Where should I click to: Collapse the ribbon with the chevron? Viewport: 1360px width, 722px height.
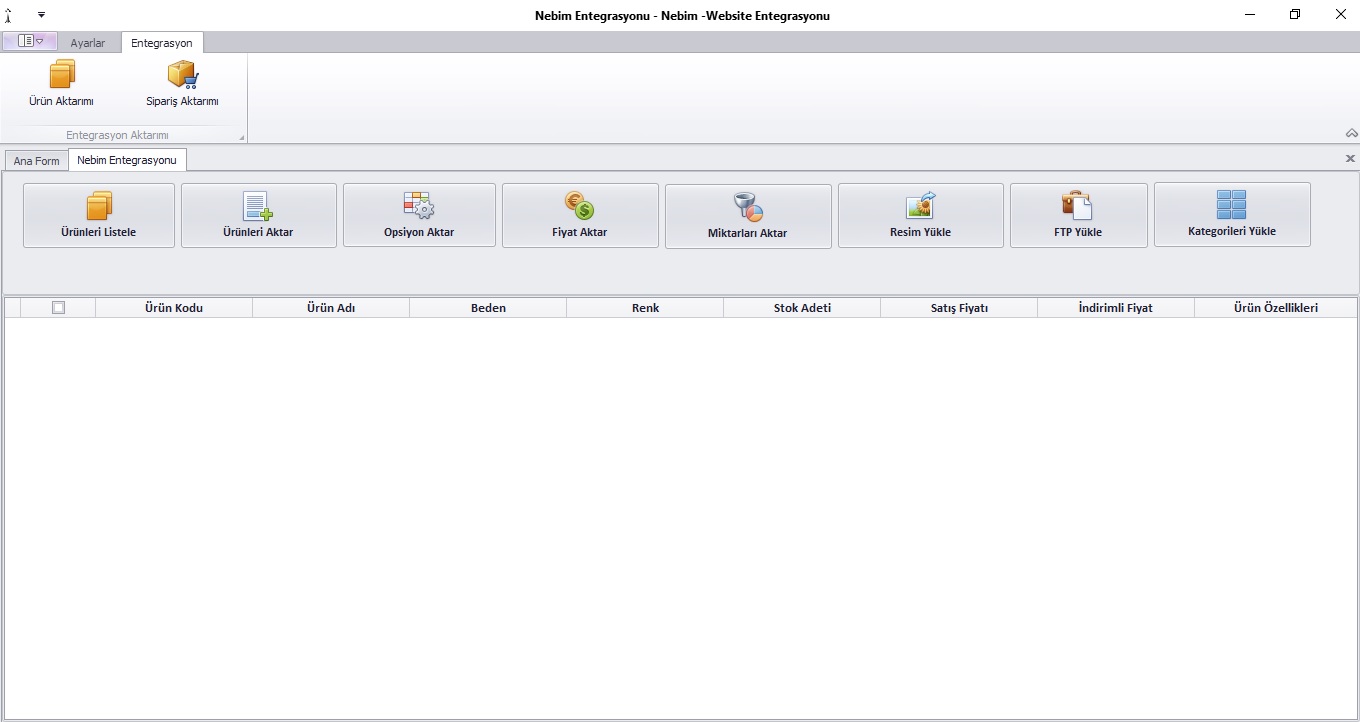[x=1351, y=133]
